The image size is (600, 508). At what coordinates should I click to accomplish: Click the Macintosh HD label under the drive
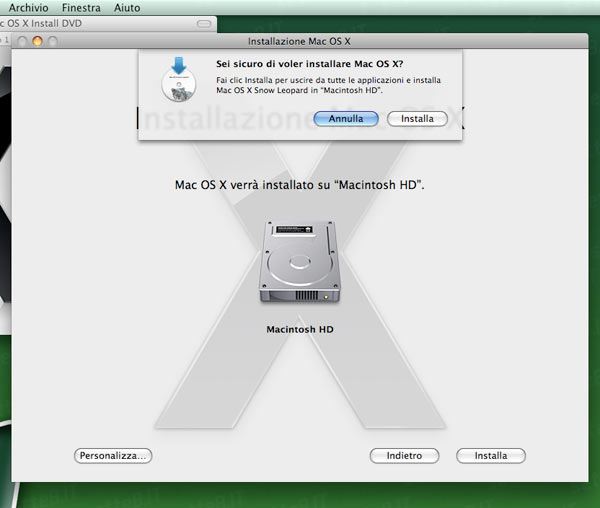pyautogui.click(x=300, y=329)
